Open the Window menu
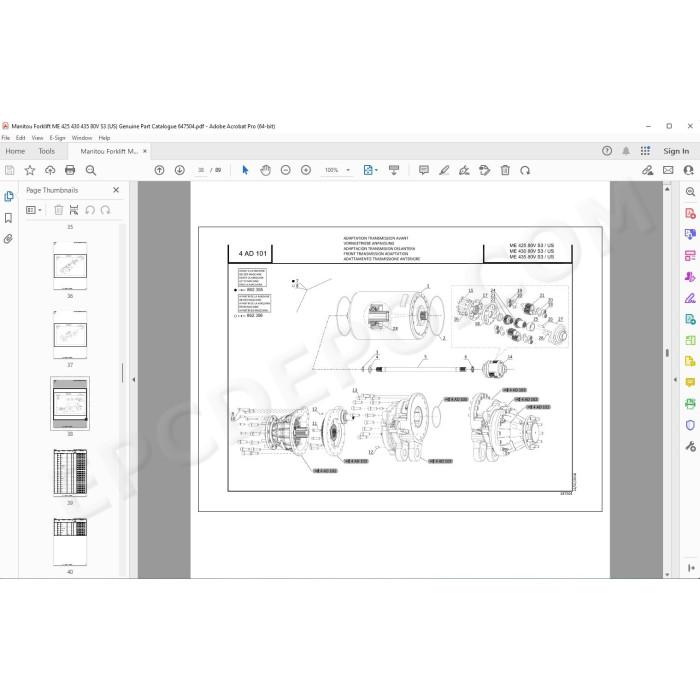This screenshot has width=700, height=700. tap(82, 138)
